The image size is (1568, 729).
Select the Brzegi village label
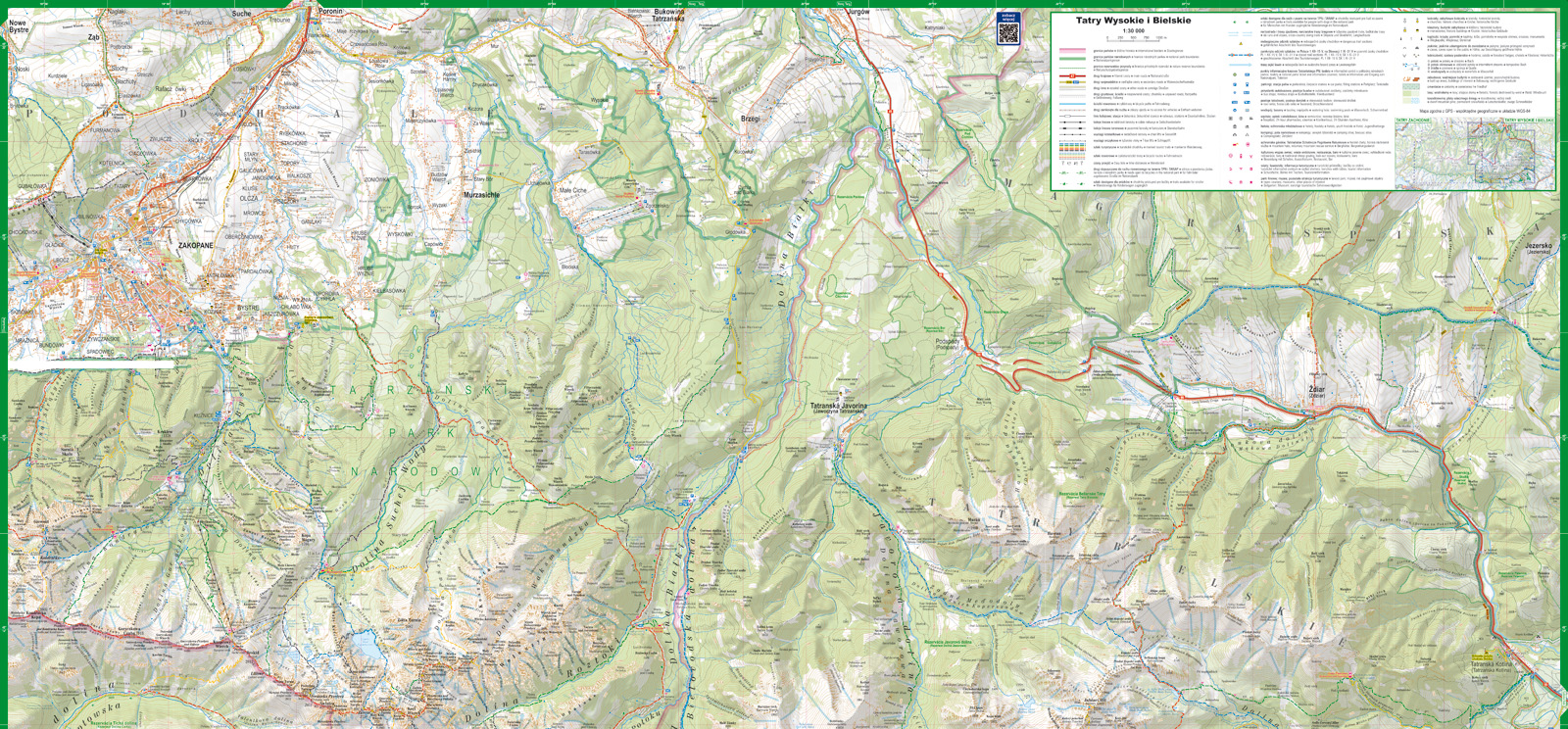pyautogui.click(x=750, y=119)
